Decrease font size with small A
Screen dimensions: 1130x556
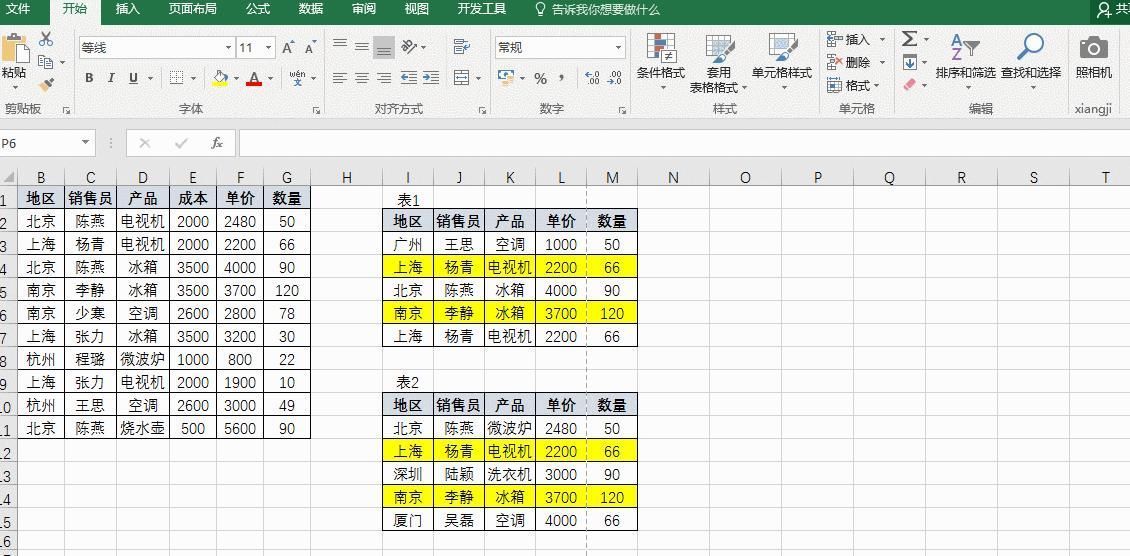coord(310,48)
